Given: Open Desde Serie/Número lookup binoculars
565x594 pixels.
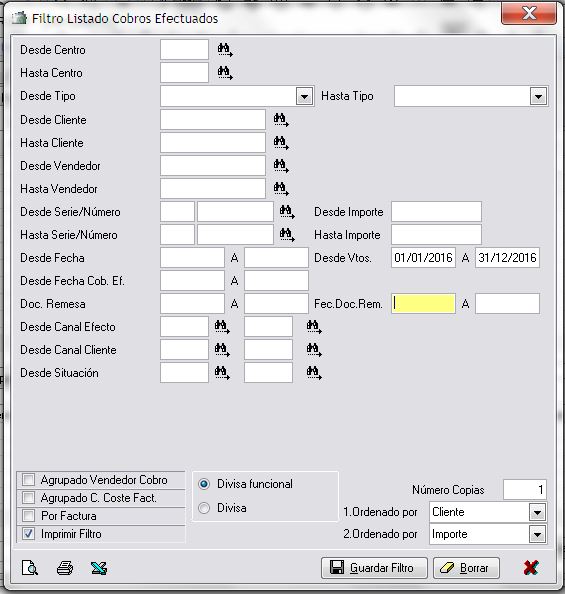Looking at the screenshot, I should point(287,212).
